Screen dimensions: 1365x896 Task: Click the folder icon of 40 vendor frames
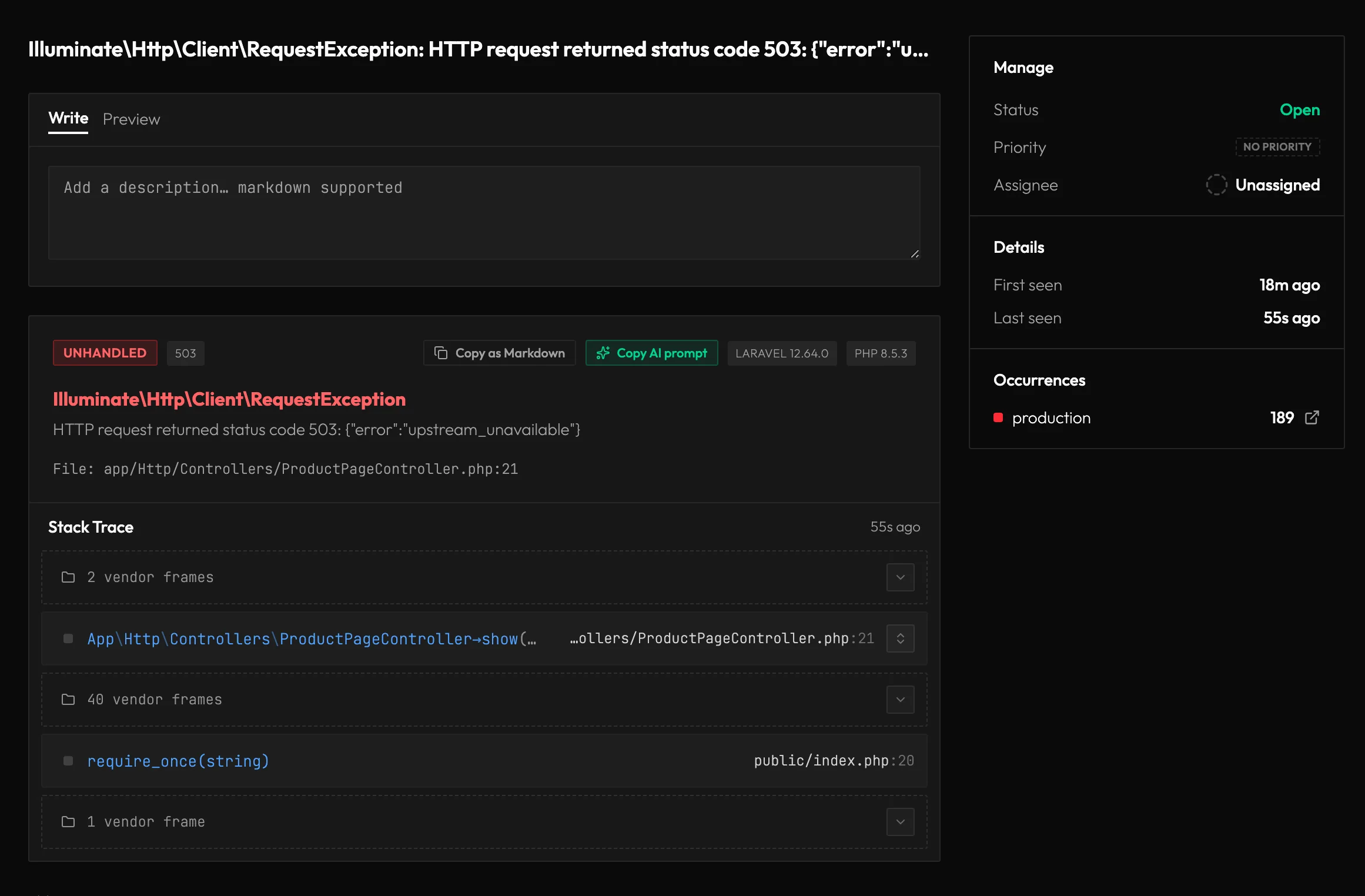click(x=68, y=700)
